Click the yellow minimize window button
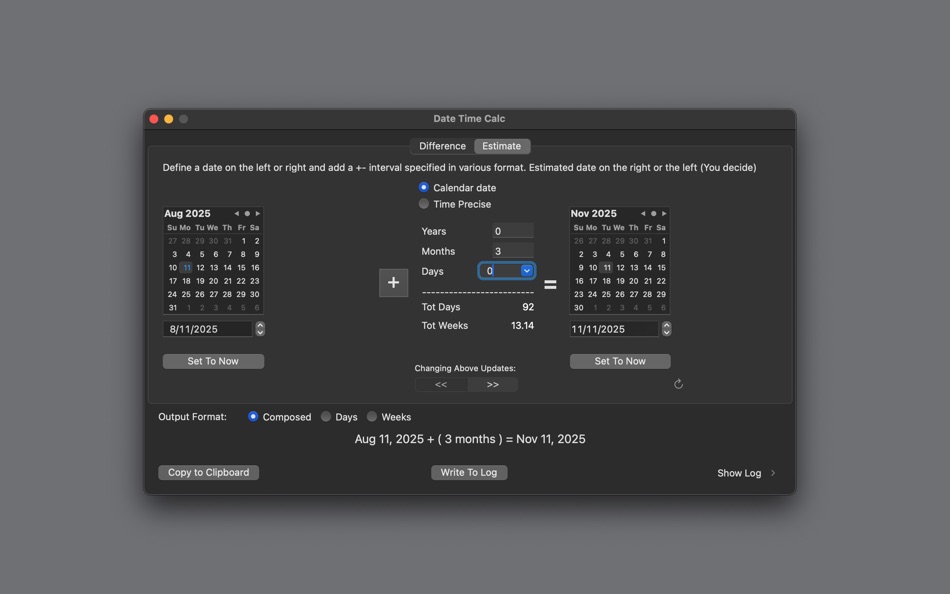The image size is (950, 594). coord(168,119)
